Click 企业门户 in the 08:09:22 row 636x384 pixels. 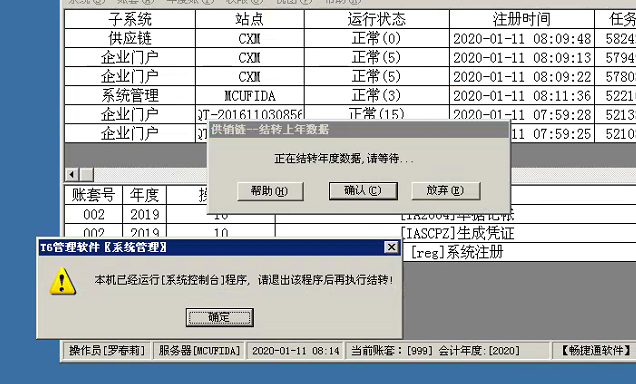[130, 76]
